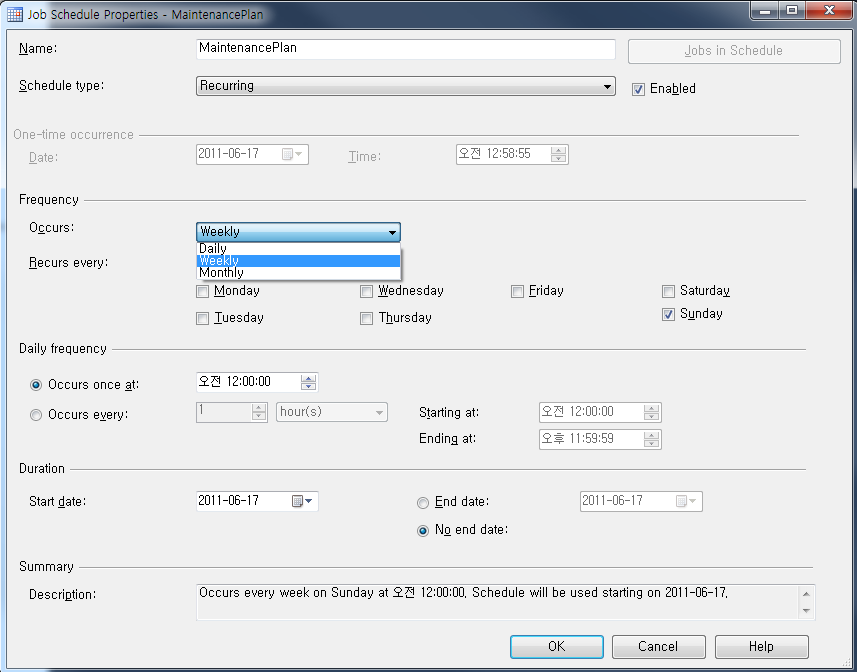Viewport: 857px width, 672px height.
Task: Open the hour(s) unit dropdown
Action: pos(332,412)
